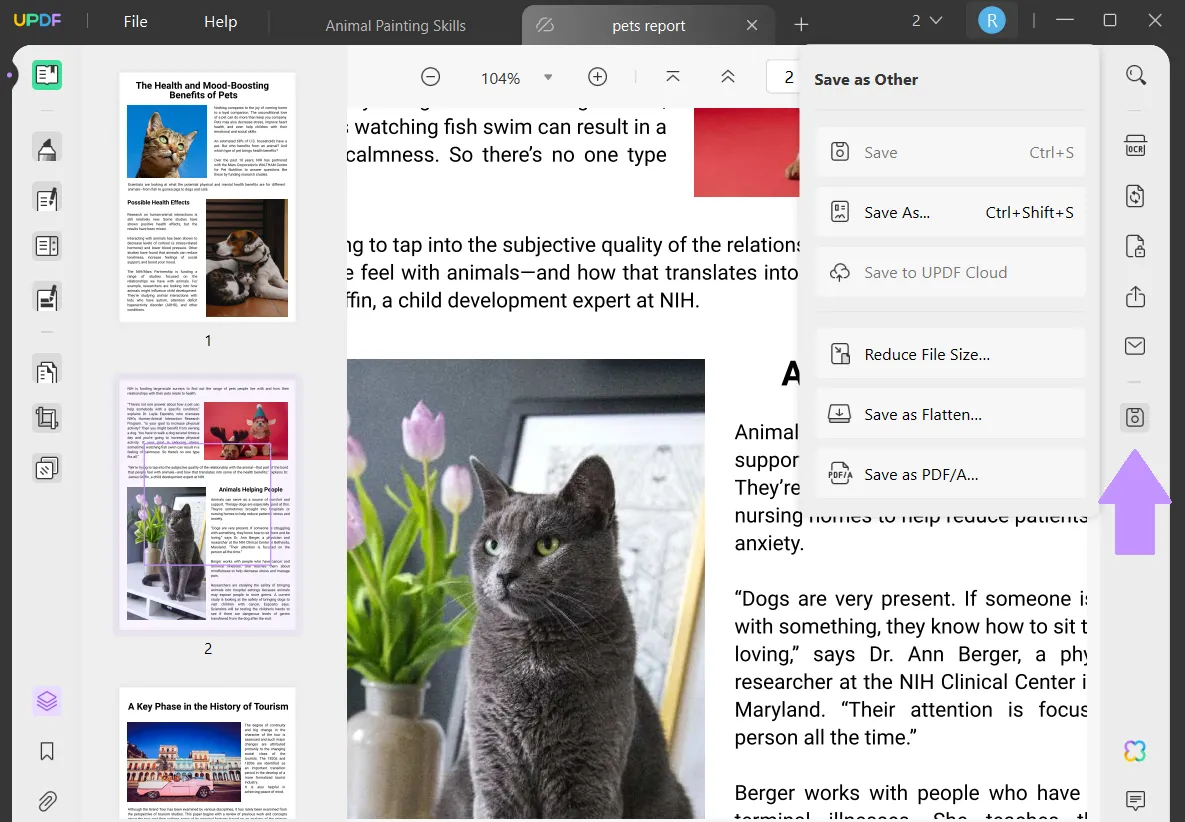
Task: Open the Share panel
Action: pos(1135,297)
